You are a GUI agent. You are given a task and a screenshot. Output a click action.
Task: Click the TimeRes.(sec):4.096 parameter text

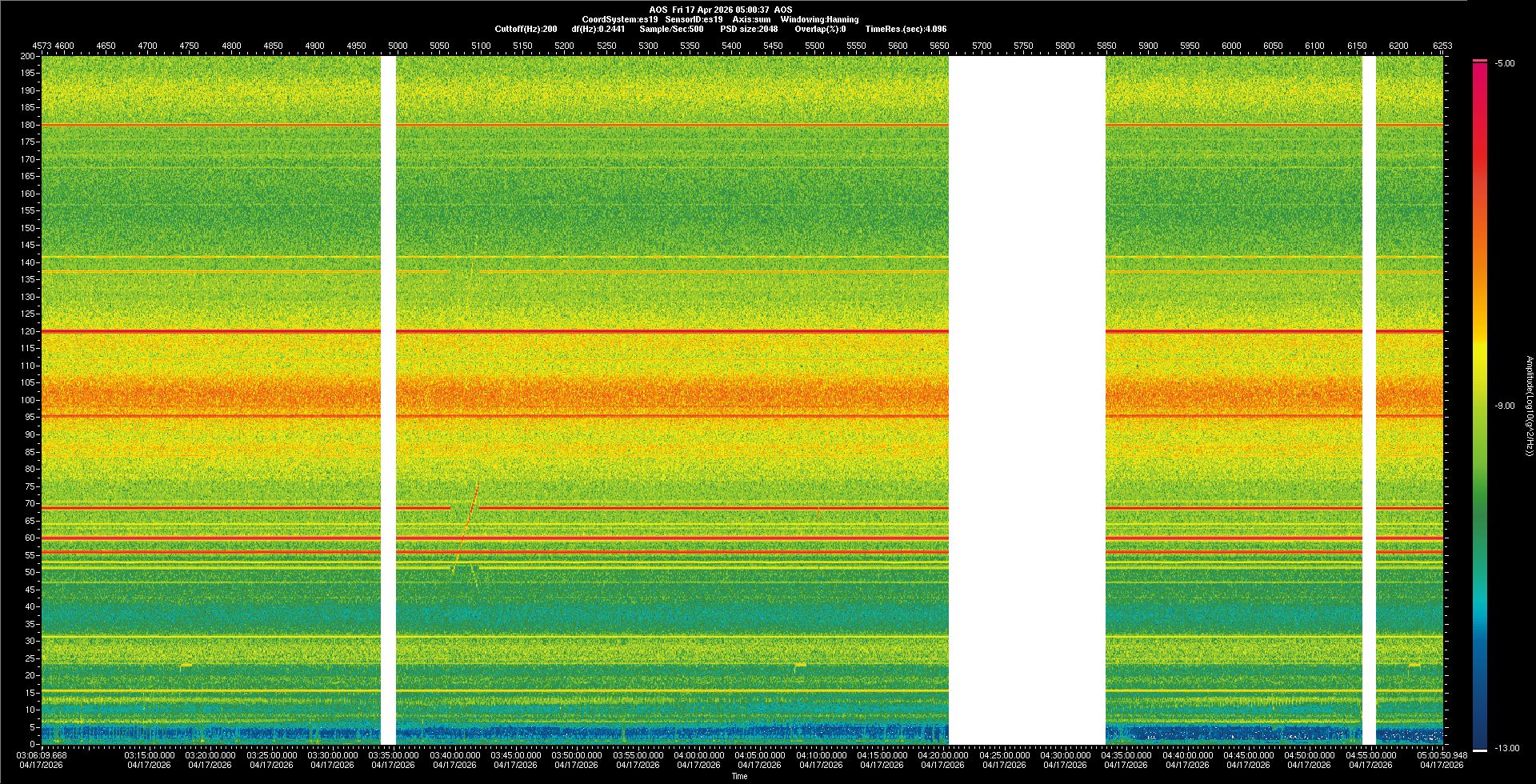(x=906, y=30)
